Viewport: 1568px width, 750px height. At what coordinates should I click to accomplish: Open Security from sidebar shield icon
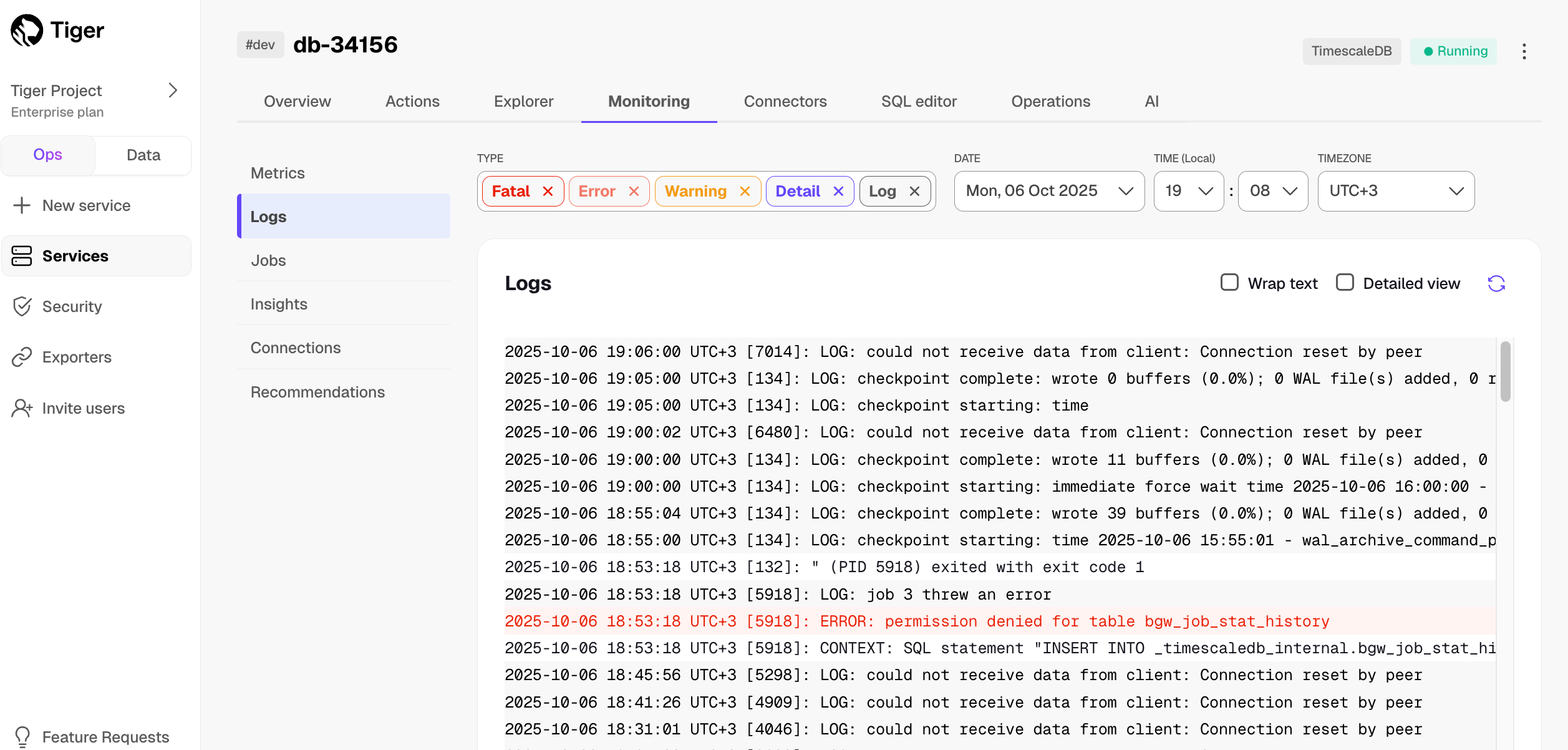click(22, 306)
